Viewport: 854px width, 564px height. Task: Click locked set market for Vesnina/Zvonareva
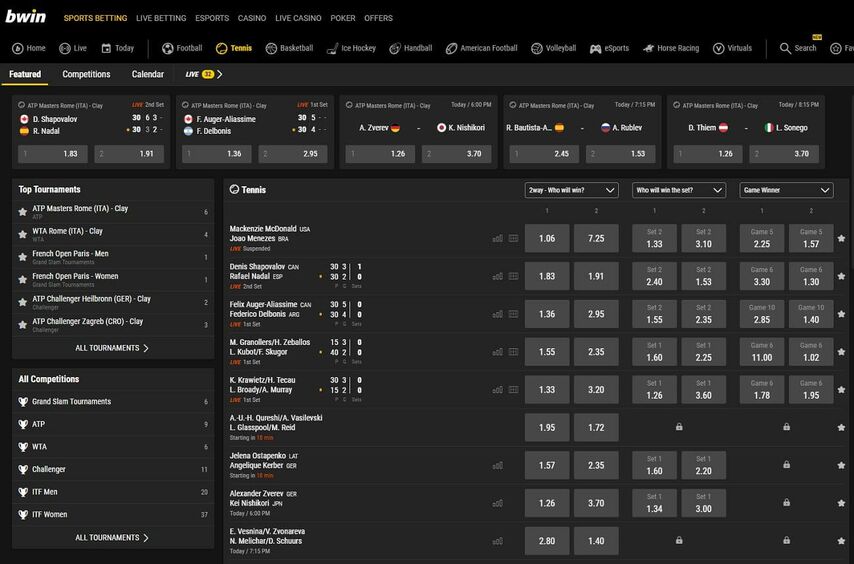[x=679, y=541]
